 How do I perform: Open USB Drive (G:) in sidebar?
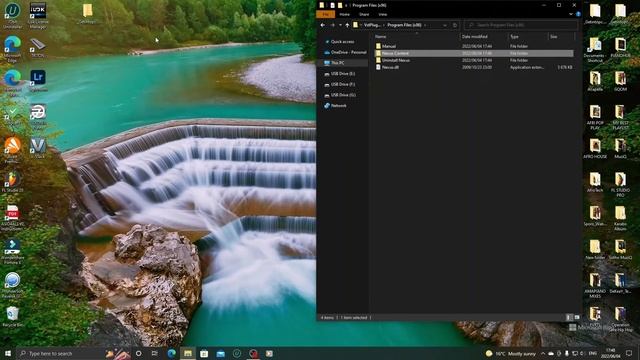coord(342,95)
